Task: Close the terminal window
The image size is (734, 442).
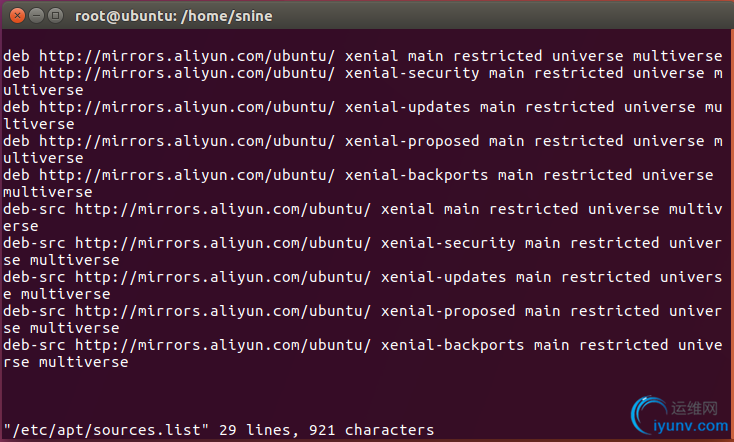Action: tap(17, 15)
